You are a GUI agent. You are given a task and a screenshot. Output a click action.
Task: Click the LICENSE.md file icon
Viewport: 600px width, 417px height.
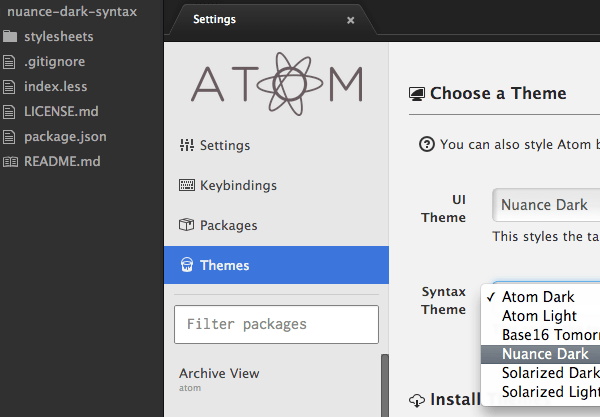pos(9,112)
